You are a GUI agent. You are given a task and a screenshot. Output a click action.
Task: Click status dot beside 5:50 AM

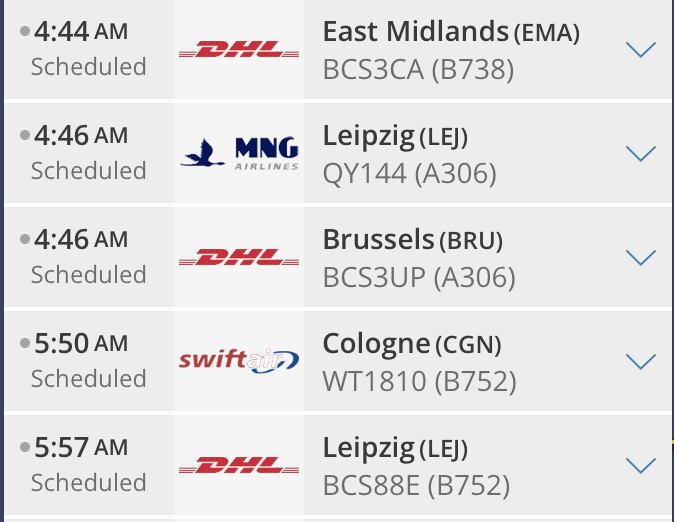pyautogui.click(x=25, y=343)
